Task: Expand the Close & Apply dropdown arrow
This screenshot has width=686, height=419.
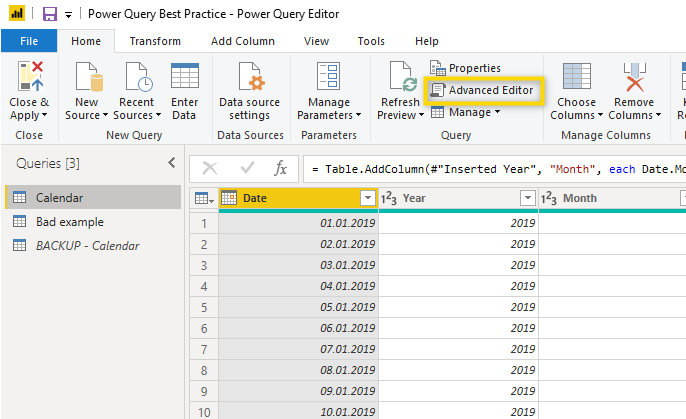Action: click(45, 115)
